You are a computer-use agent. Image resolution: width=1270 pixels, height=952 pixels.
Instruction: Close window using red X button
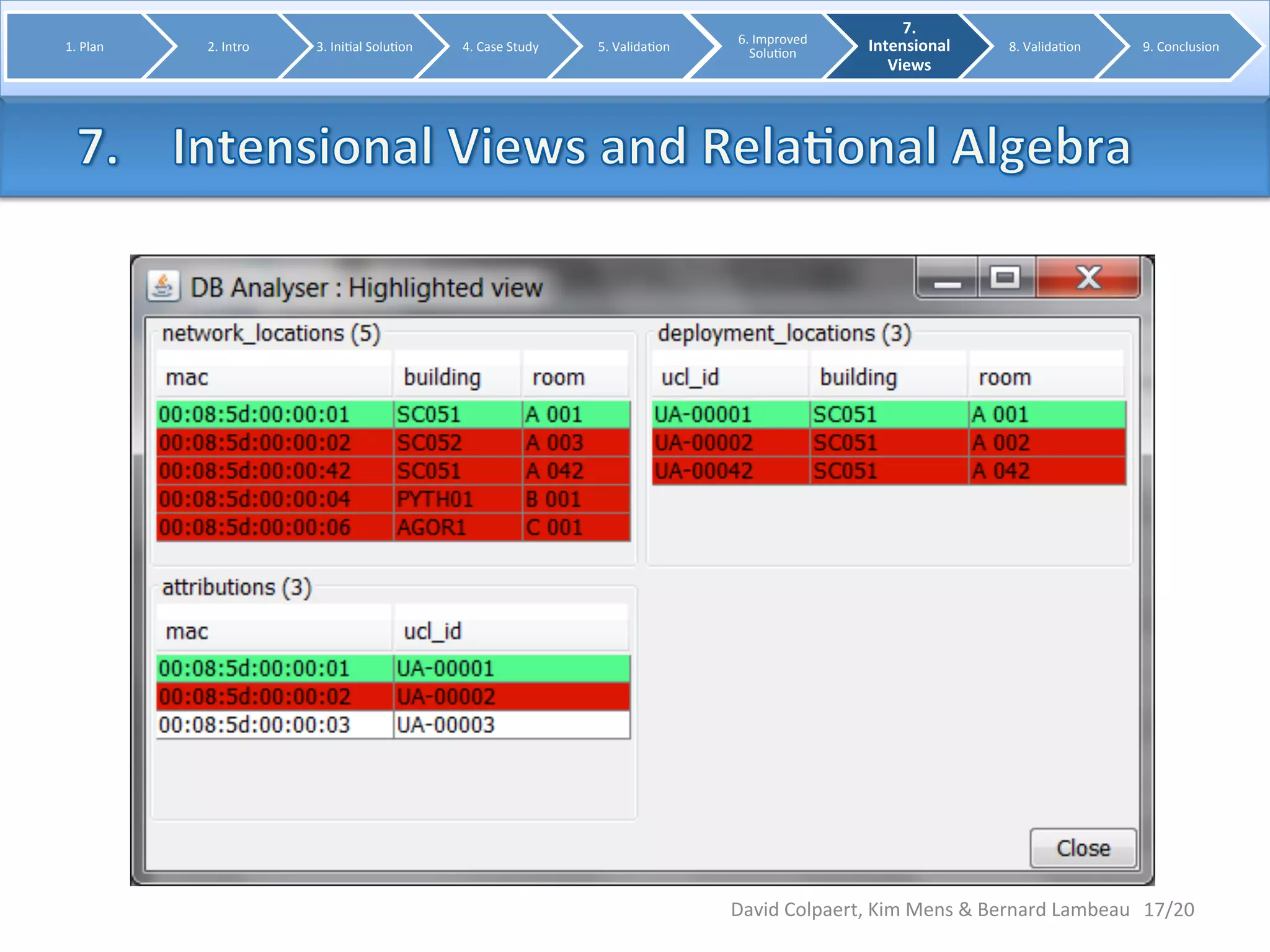click(1088, 279)
